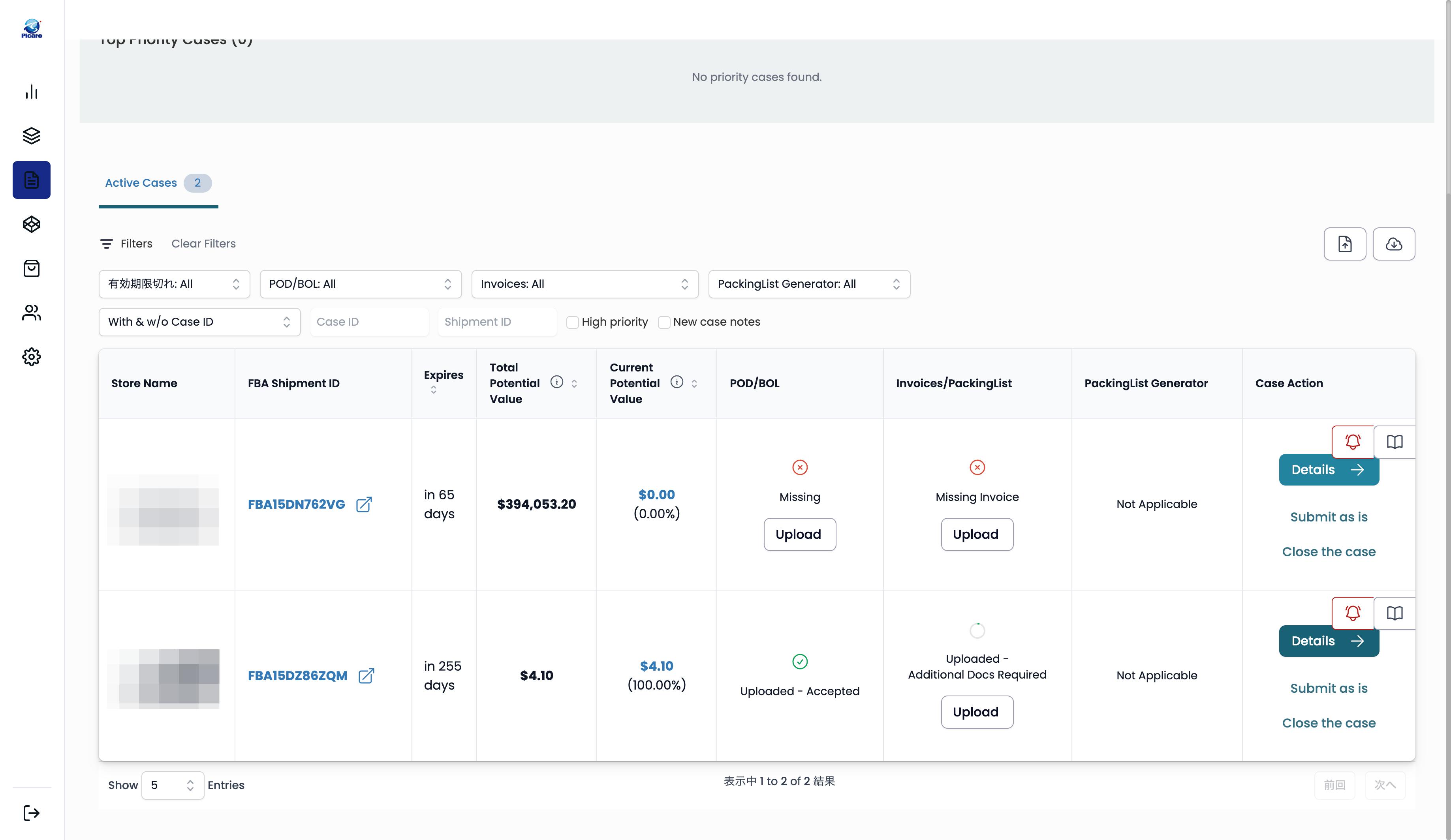Viewport: 1451px width, 840px height.
Task: Upload invoice for FBA15DZ86ZQM
Action: point(977,712)
